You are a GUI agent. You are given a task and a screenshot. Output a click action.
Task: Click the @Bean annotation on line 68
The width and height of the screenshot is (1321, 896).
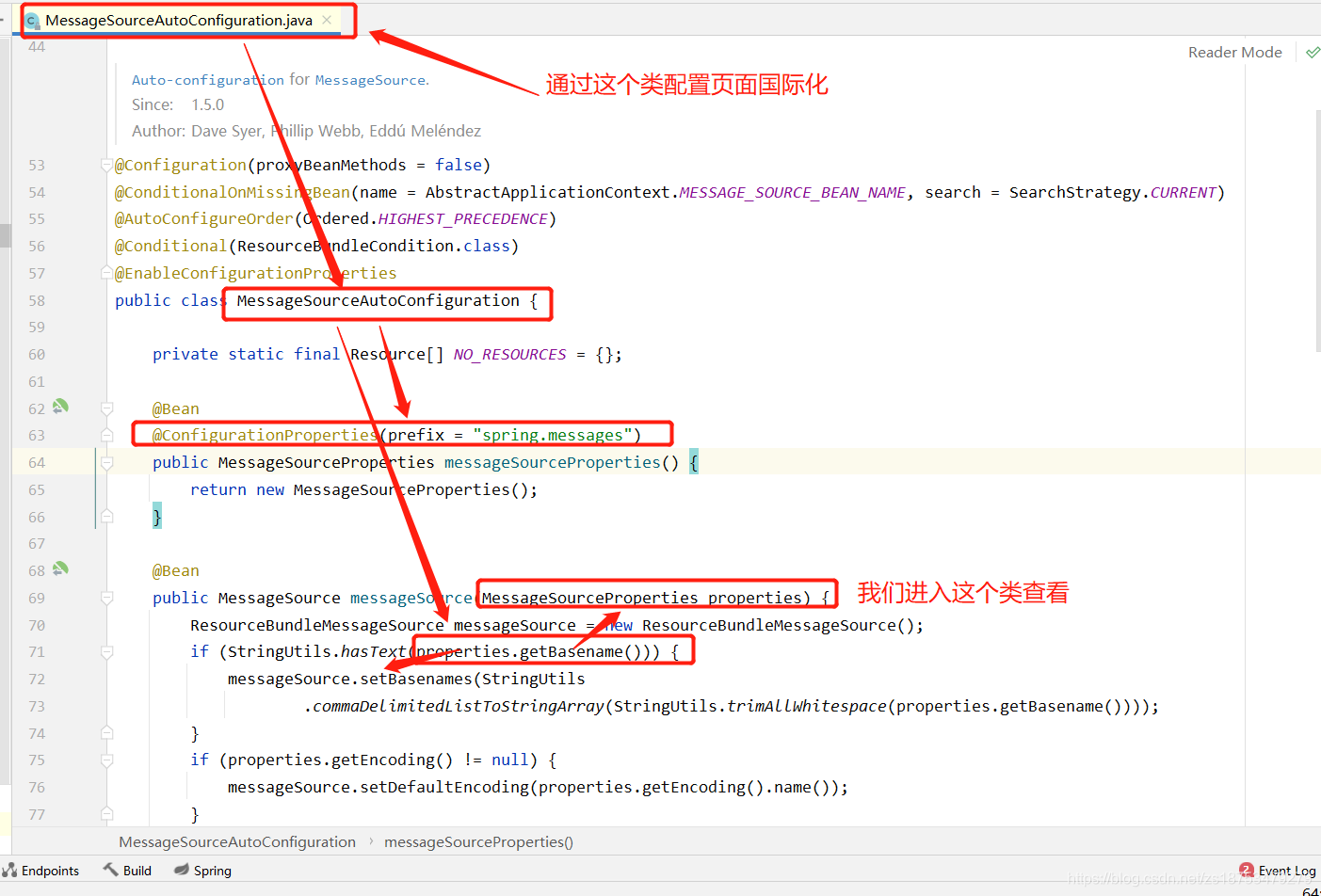tap(176, 570)
